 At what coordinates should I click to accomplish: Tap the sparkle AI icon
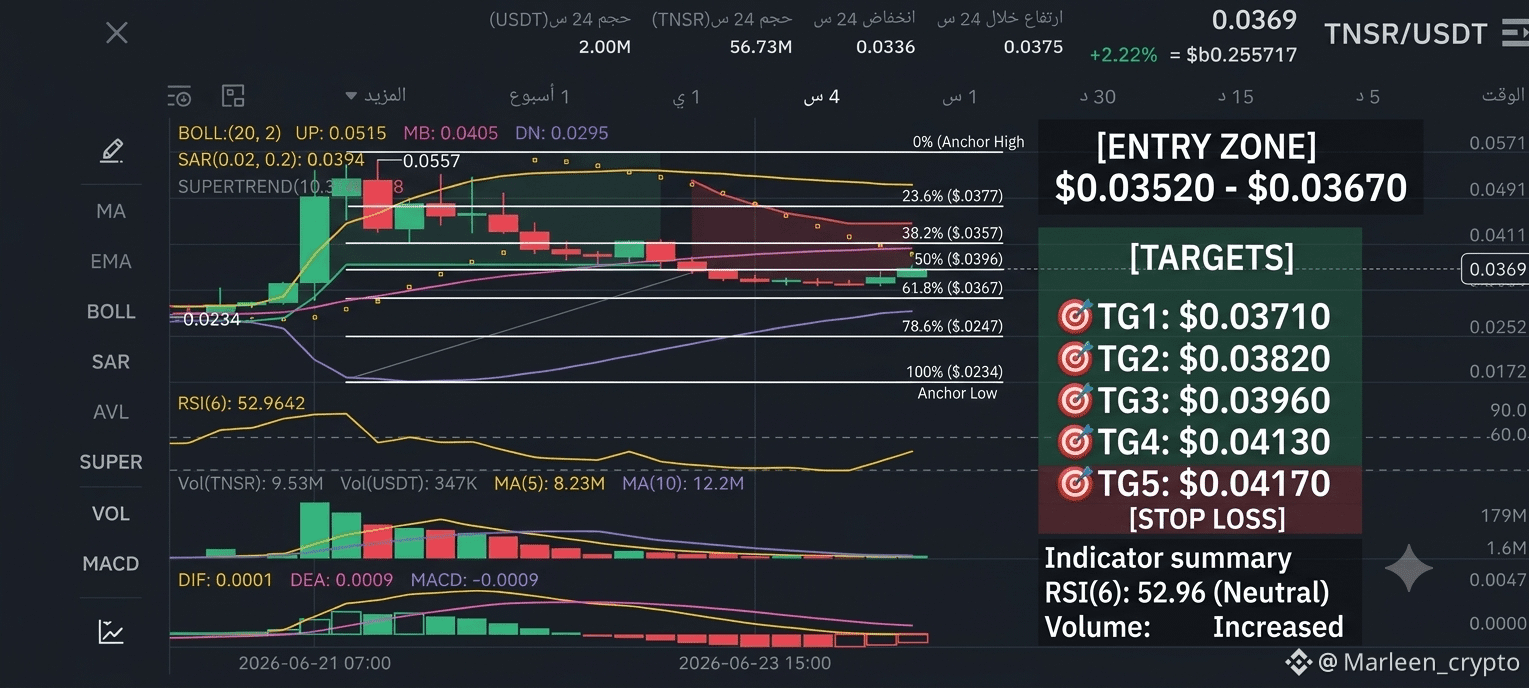pyautogui.click(x=1408, y=569)
